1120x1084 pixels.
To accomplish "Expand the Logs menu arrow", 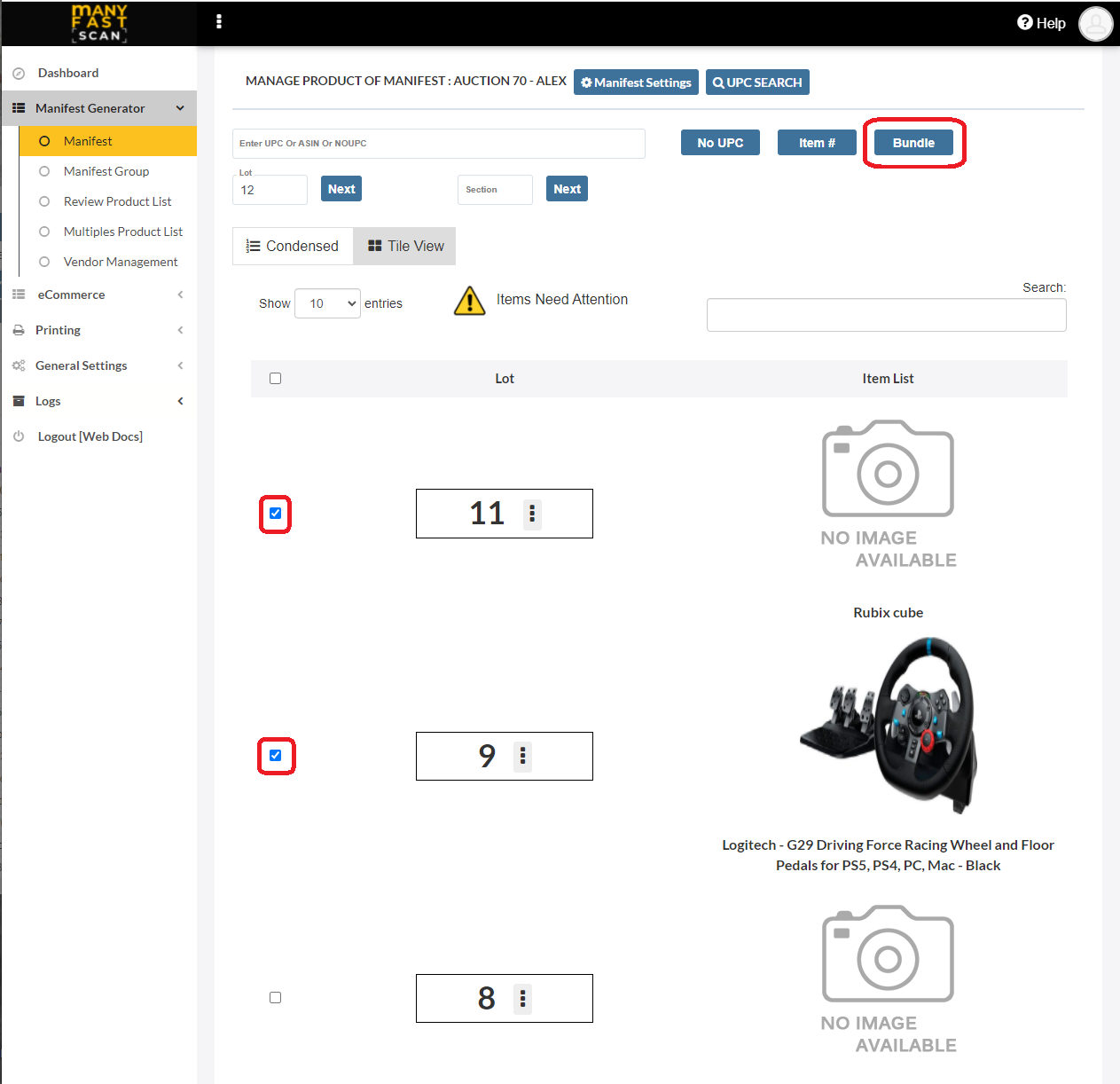I will pyautogui.click(x=180, y=401).
